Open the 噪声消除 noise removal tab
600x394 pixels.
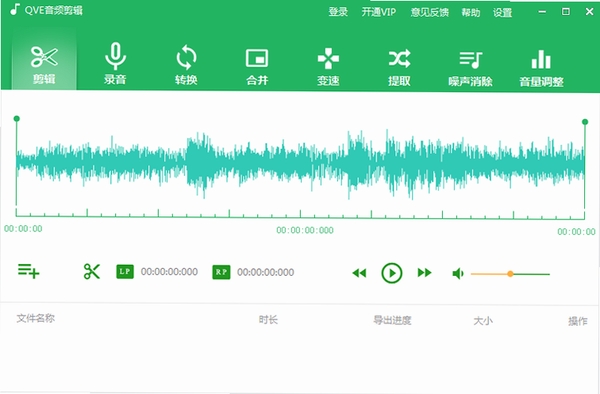pyautogui.click(x=470, y=68)
